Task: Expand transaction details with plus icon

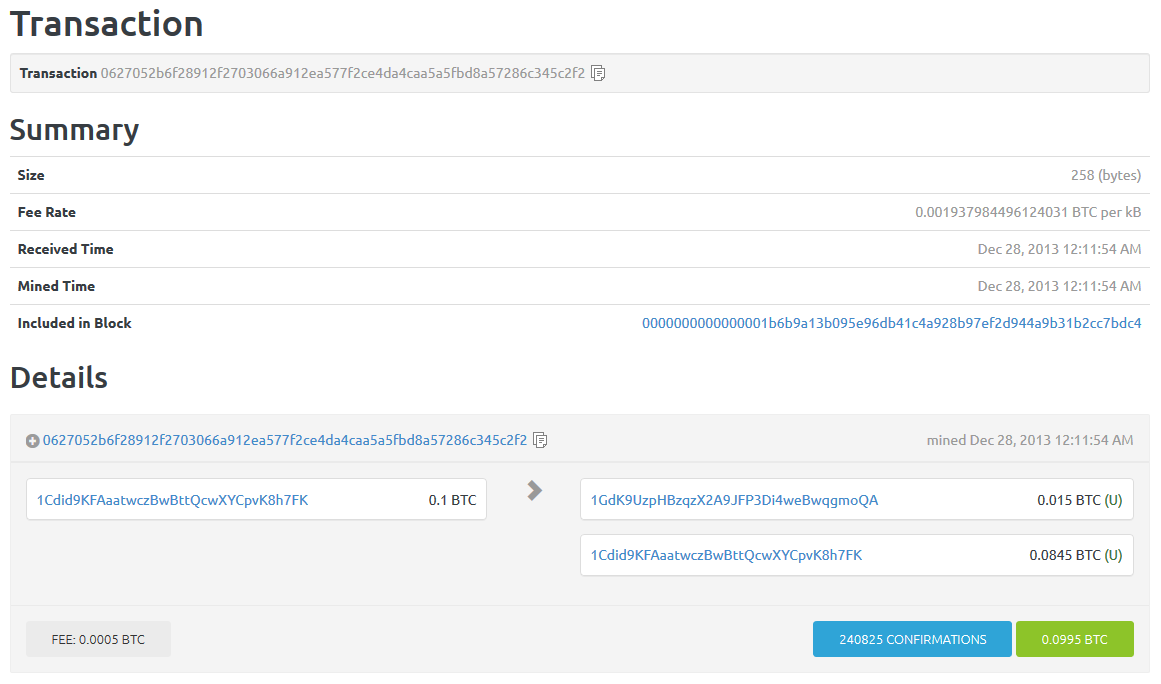Action: [x=32, y=441]
